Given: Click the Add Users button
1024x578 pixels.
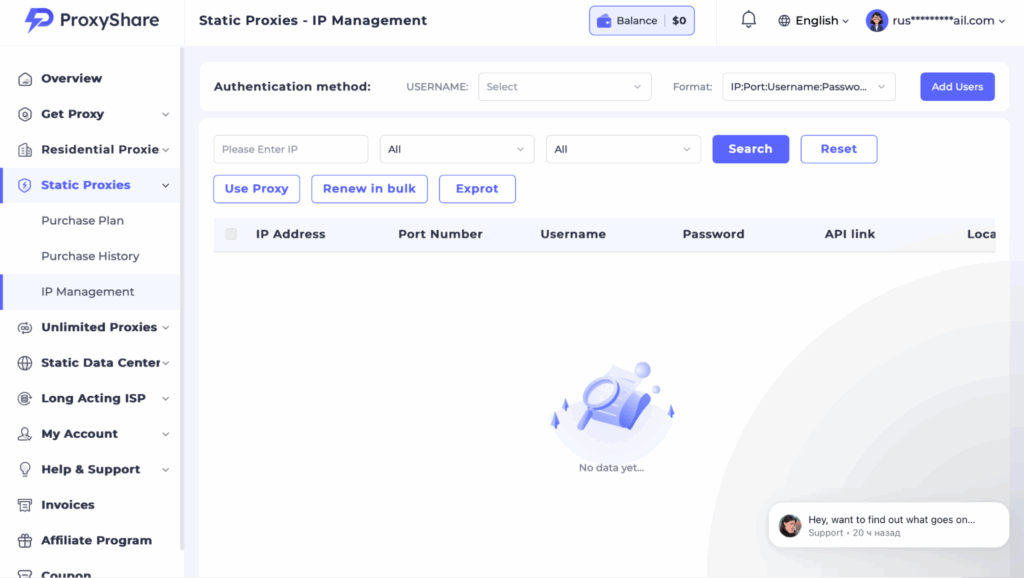Looking at the screenshot, I should click(957, 87).
